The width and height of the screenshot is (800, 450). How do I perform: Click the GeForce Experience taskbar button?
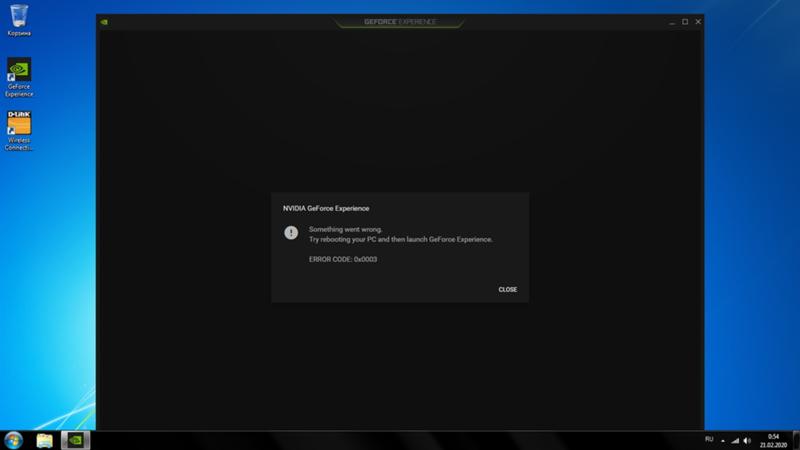[75, 440]
